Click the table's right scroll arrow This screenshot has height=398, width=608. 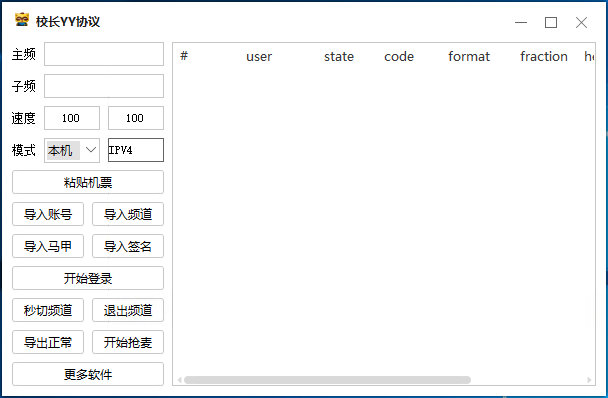[589, 380]
